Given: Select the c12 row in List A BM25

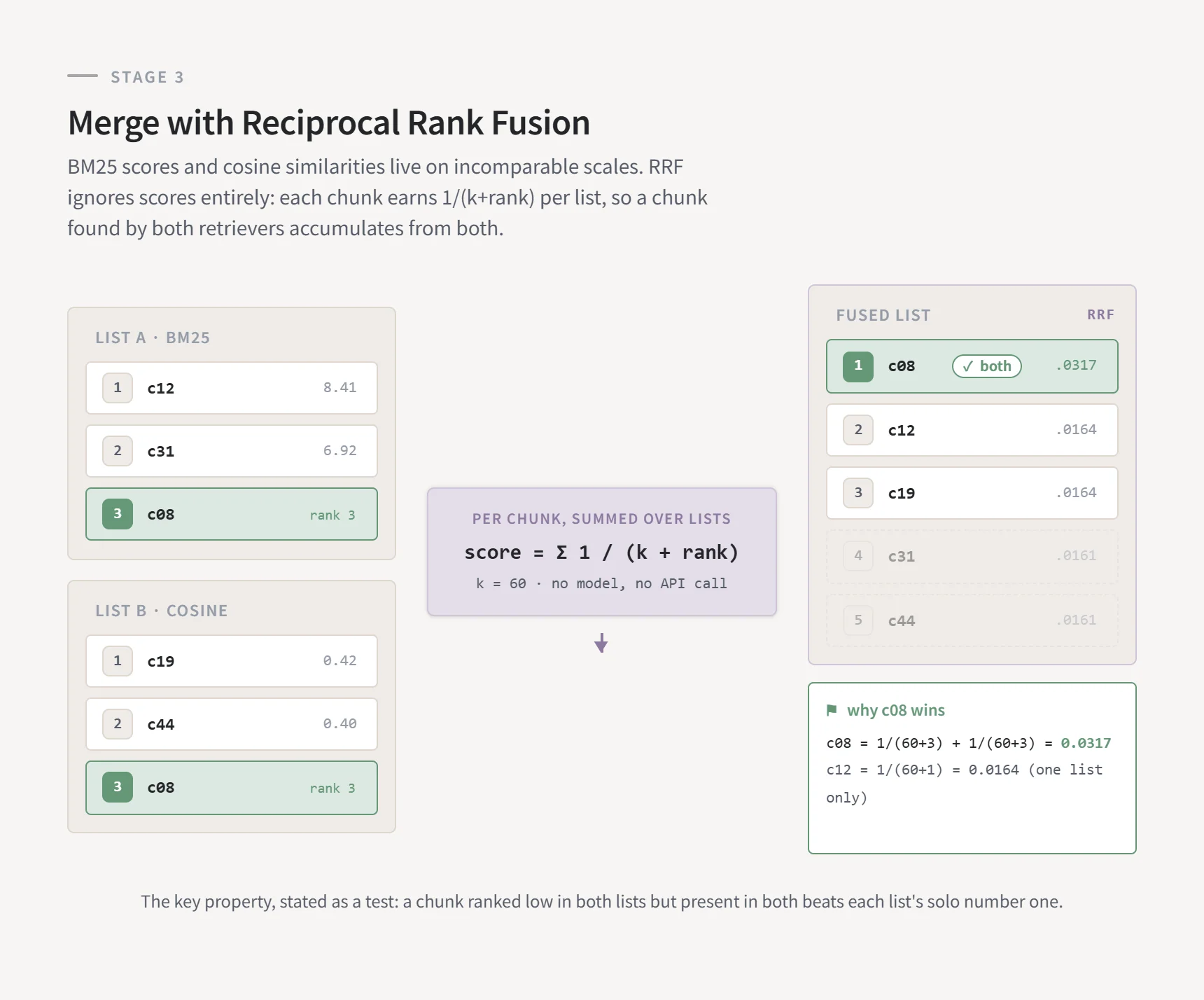Looking at the screenshot, I should (x=232, y=388).
